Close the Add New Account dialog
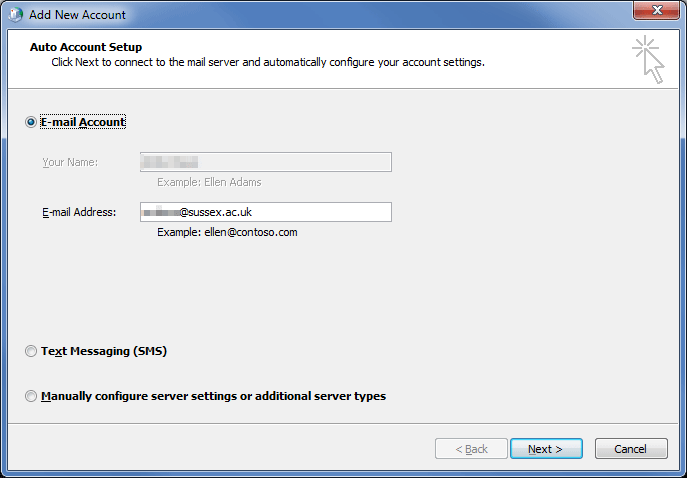The image size is (687, 478). click(656, 10)
